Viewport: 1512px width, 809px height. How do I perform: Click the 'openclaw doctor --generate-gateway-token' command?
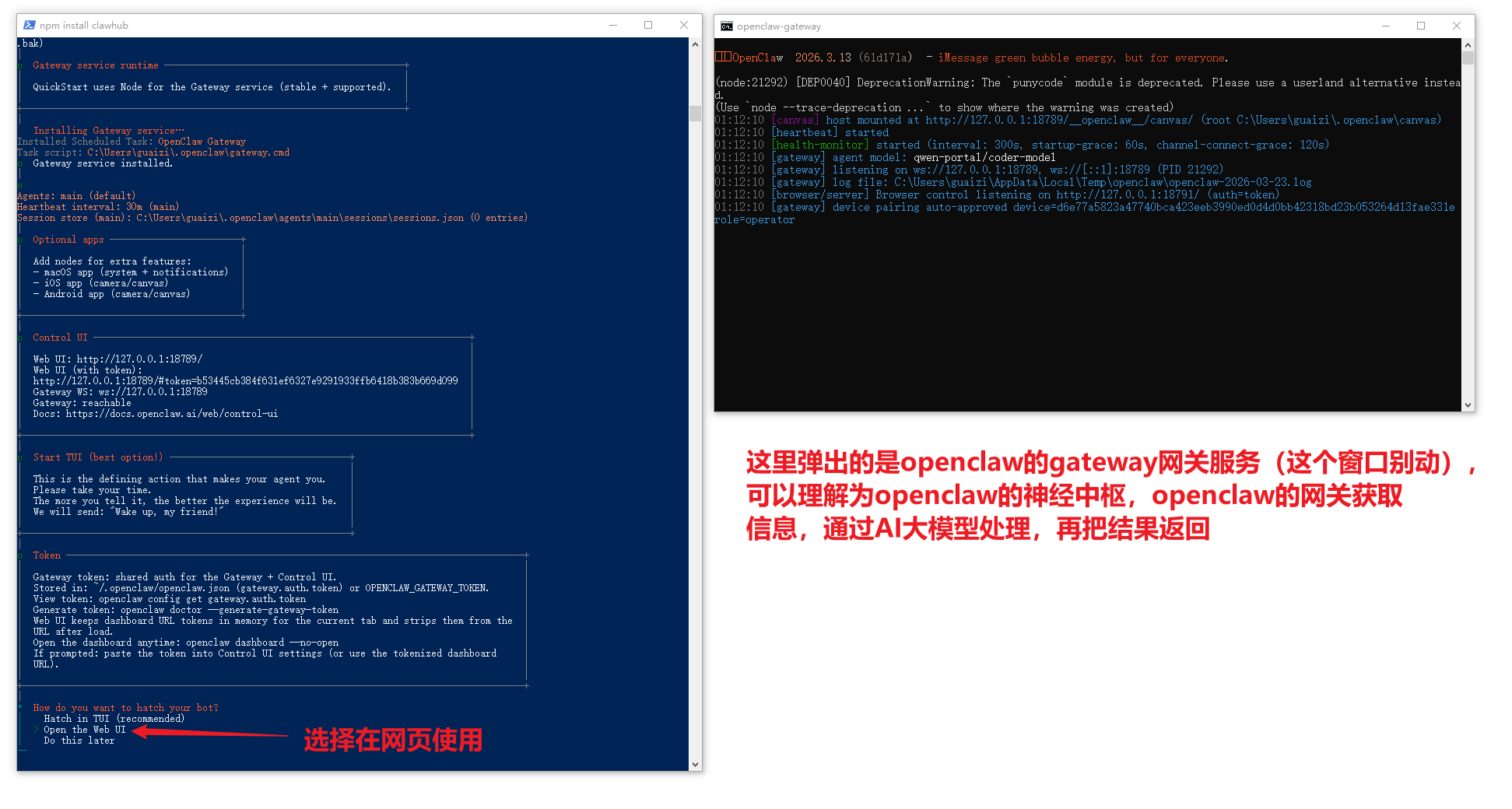tap(230, 610)
